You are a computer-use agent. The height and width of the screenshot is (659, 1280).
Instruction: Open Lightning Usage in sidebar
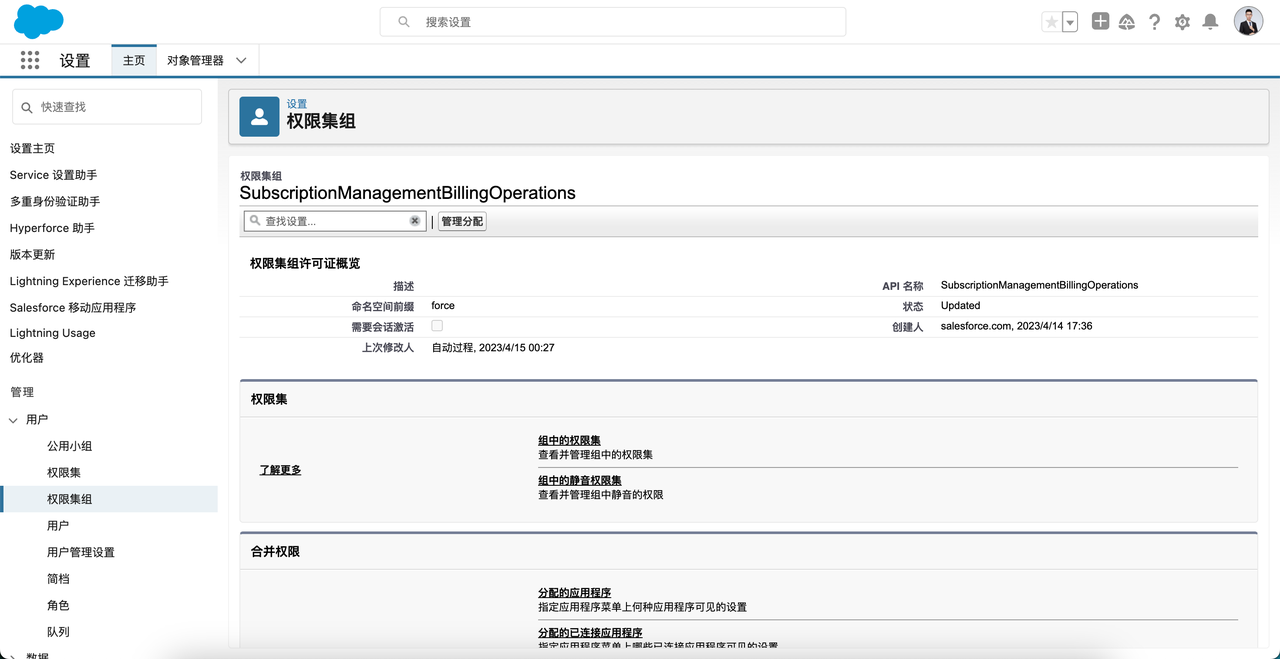coord(53,333)
